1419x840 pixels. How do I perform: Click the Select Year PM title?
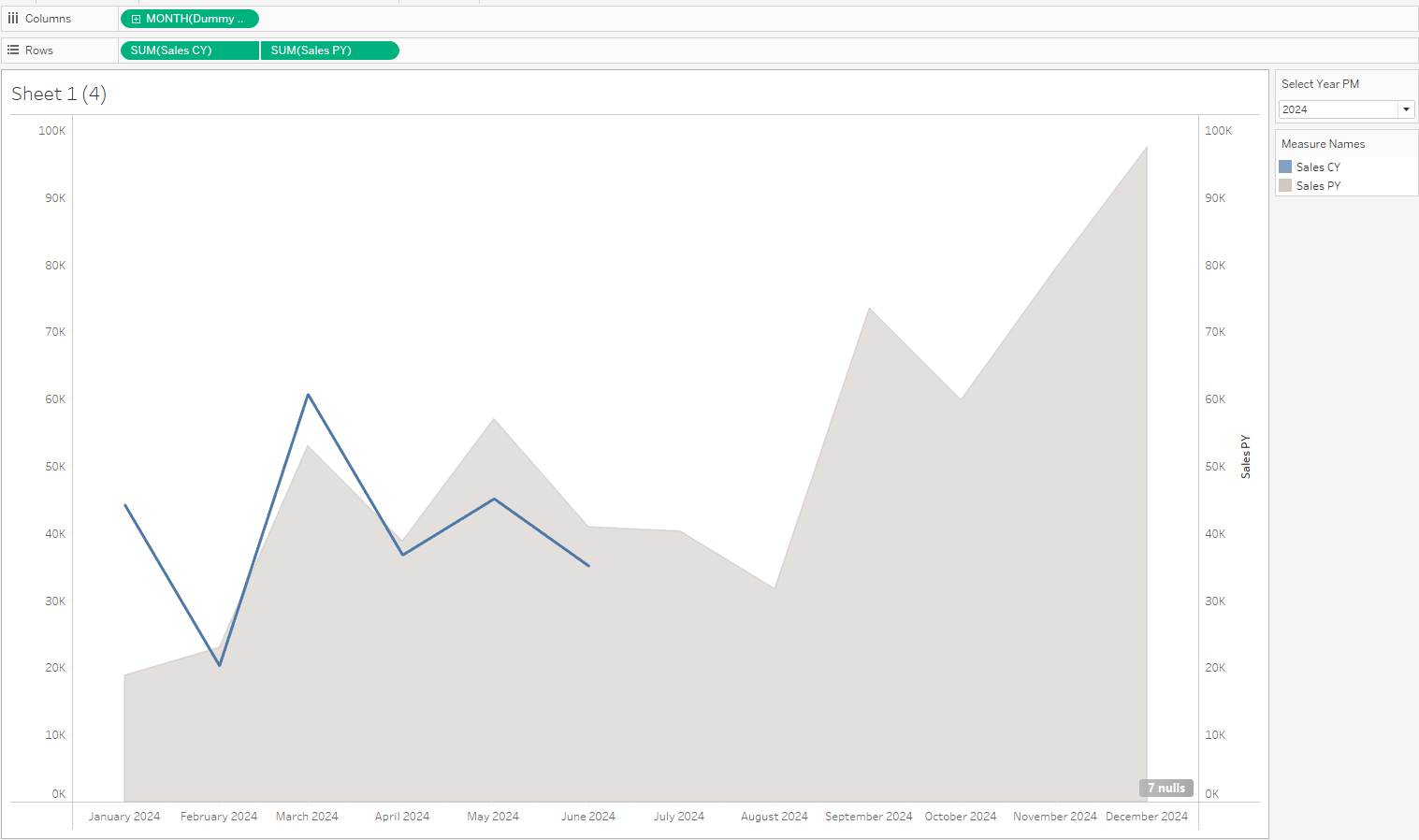click(1320, 84)
